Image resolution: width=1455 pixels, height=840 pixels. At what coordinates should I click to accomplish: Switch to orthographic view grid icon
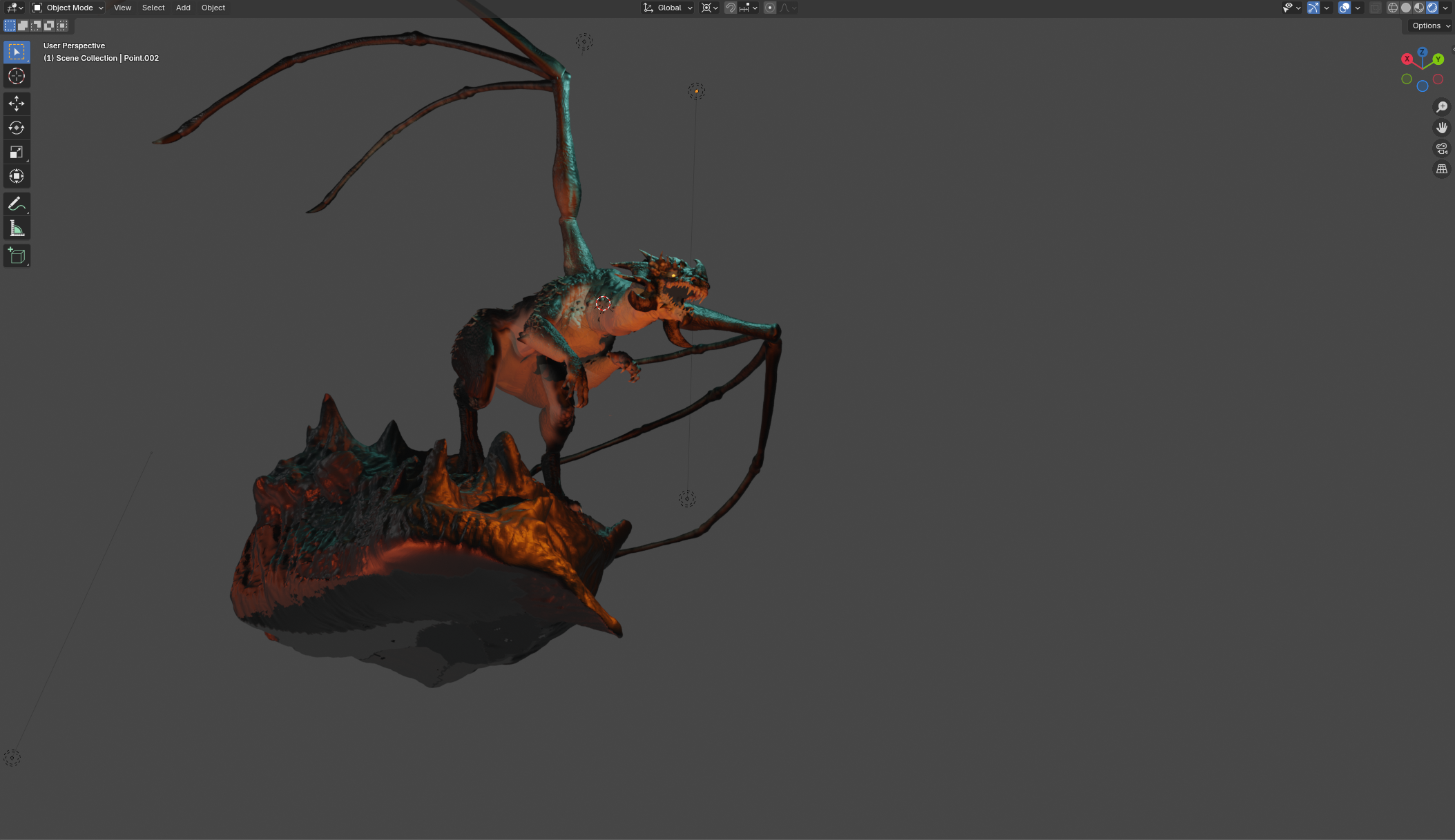pyautogui.click(x=1441, y=169)
